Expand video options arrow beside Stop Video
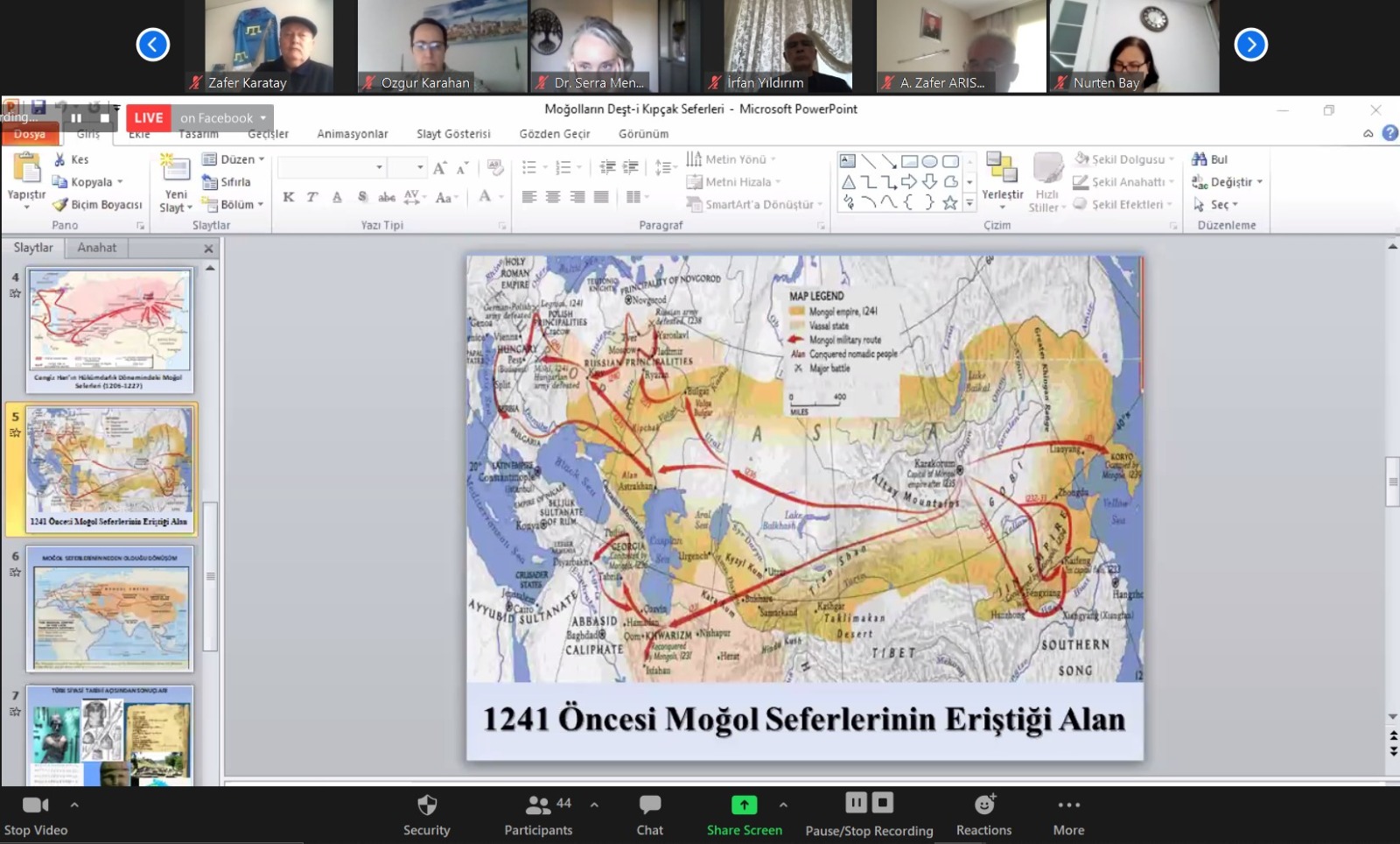The image size is (1400, 844). (x=74, y=805)
